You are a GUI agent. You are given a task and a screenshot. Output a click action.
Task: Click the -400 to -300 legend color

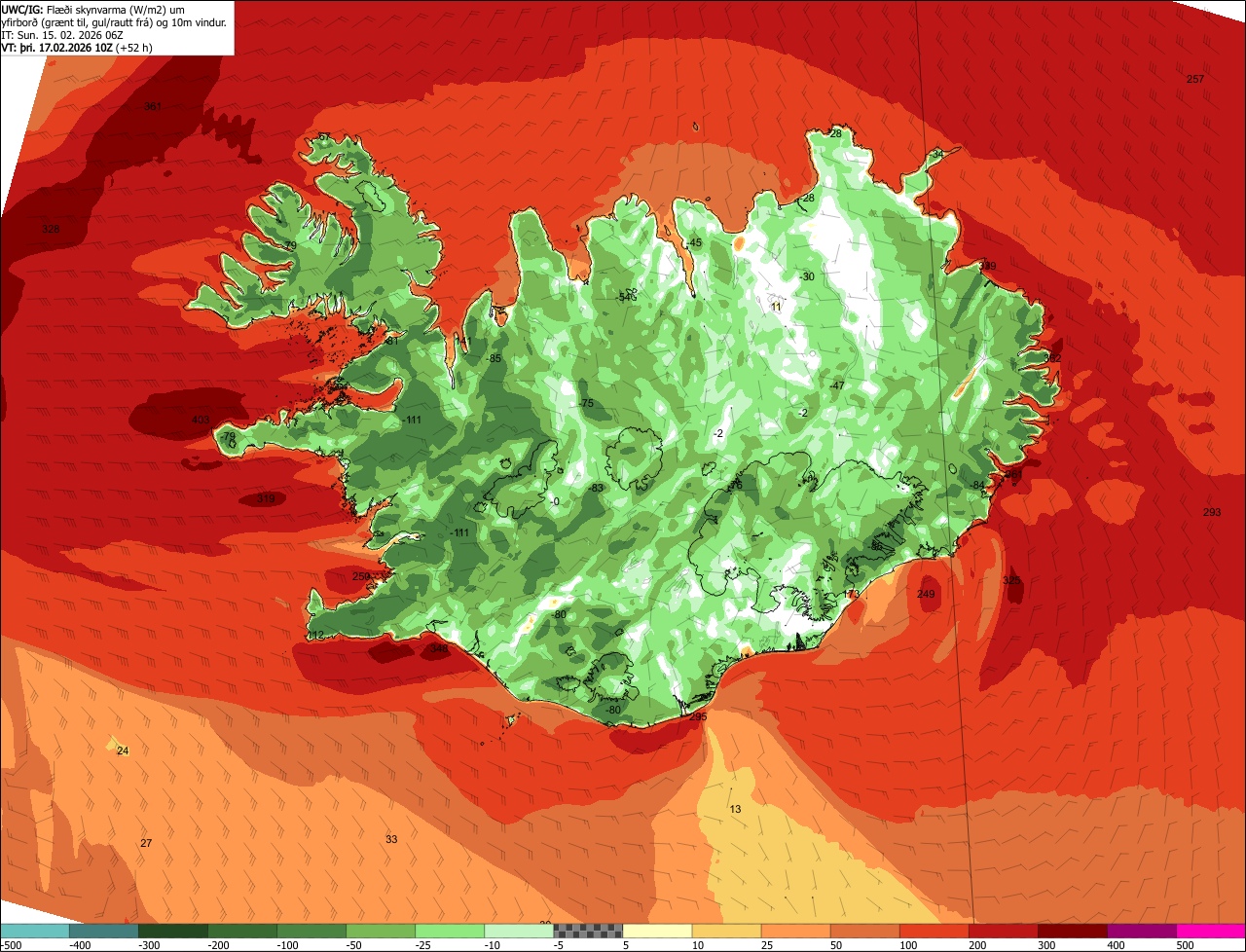(x=103, y=931)
